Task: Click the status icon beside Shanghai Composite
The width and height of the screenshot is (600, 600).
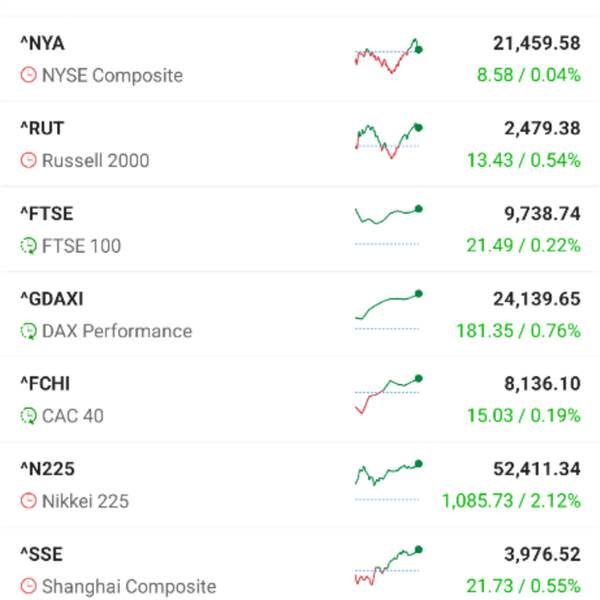Action: (29, 587)
